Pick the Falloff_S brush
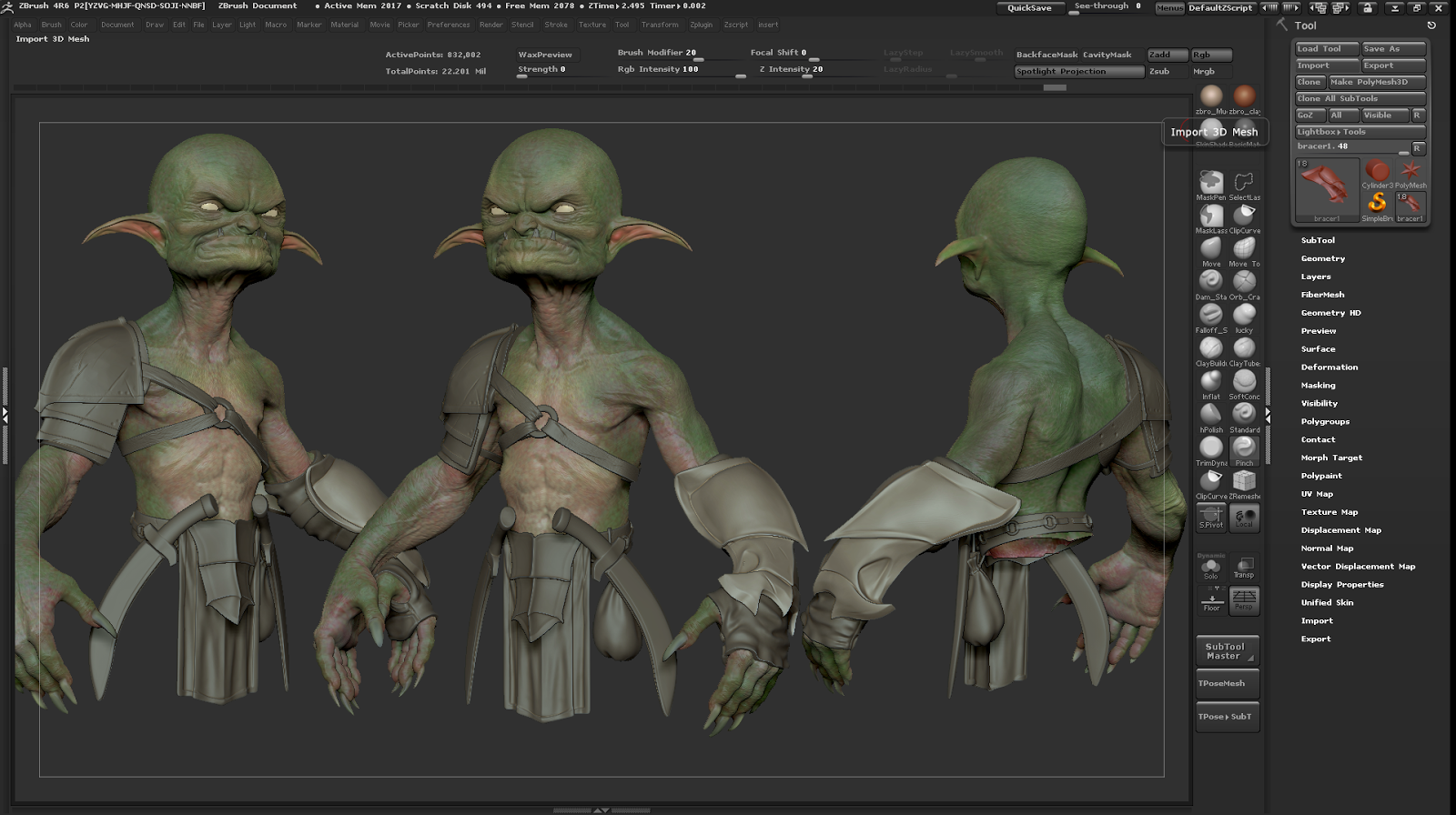Screen dimensions: 1456x815 pyautogui.click(x=1211, y=317)
